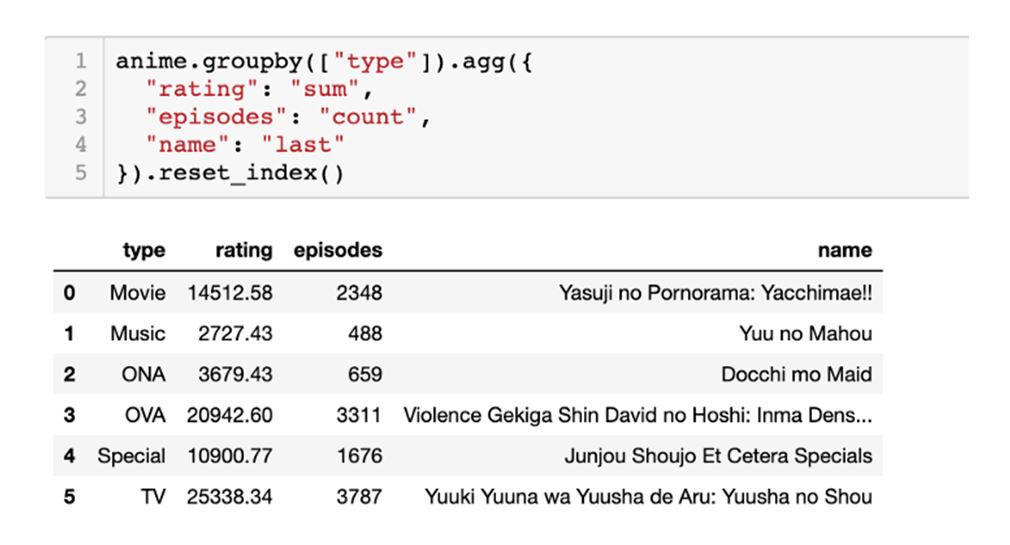Screen dimensions: 1010x545
Task: Click the TV rating value 25338.34
Action: [229, 496]
